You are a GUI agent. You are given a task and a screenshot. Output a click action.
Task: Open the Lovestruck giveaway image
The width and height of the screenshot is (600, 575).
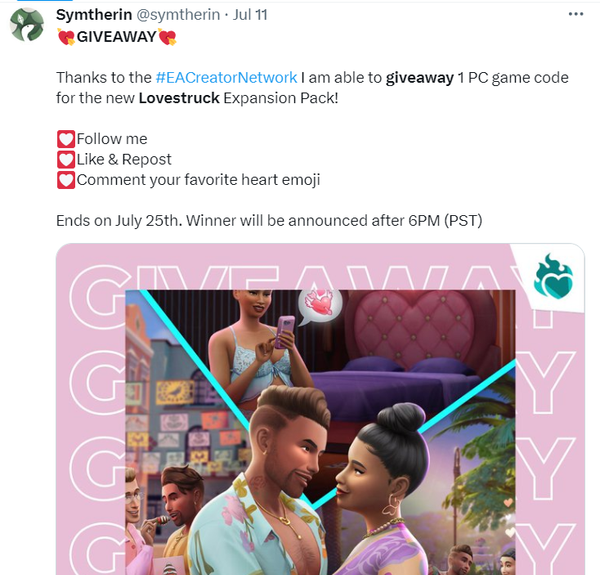coord(320,409)
